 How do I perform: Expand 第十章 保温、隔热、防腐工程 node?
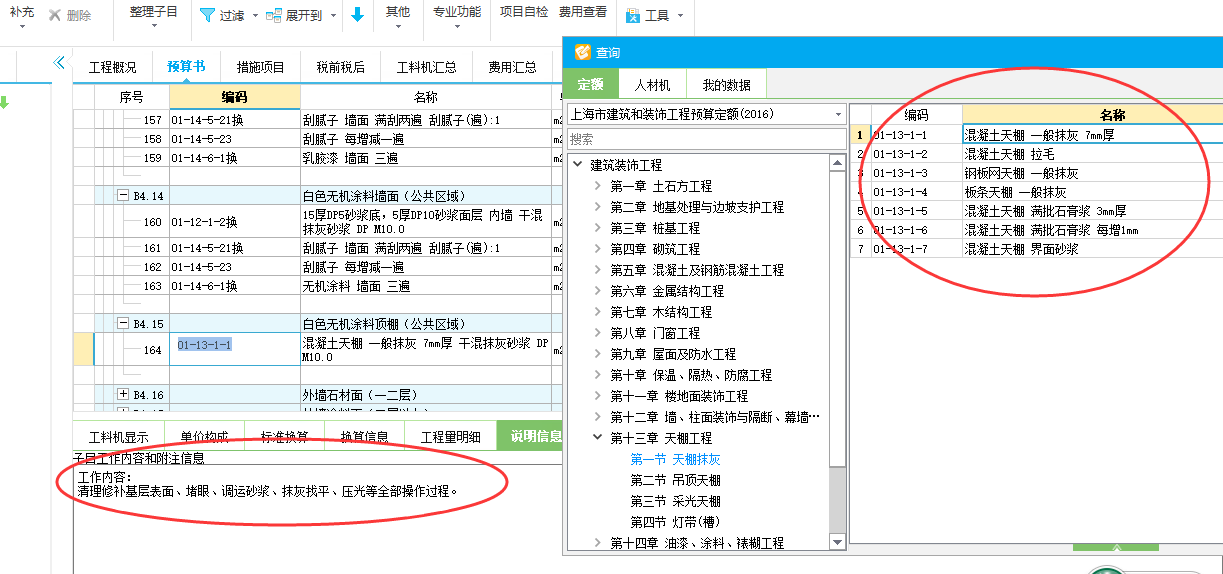point(598,375)
